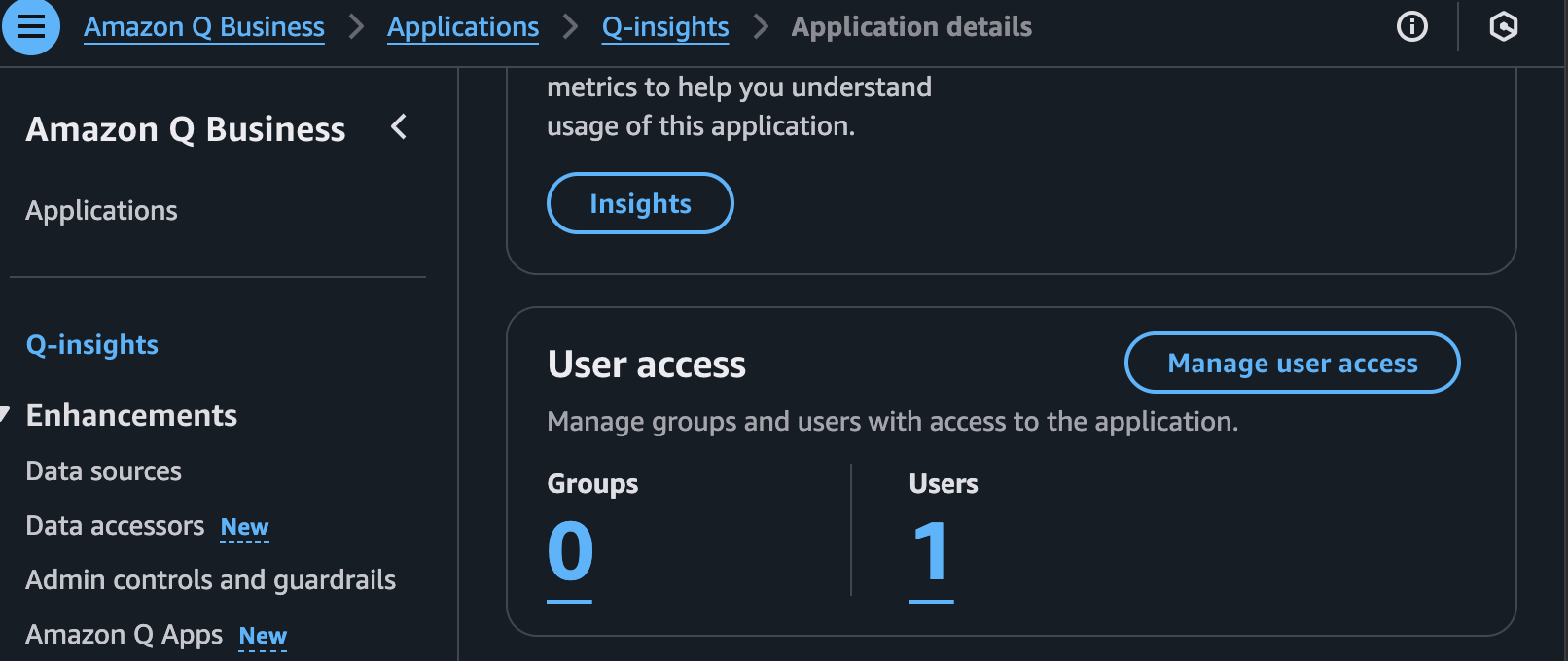Go to Amazon Q Business breadcrumb
1568x661 pixels.
[204, 27]
